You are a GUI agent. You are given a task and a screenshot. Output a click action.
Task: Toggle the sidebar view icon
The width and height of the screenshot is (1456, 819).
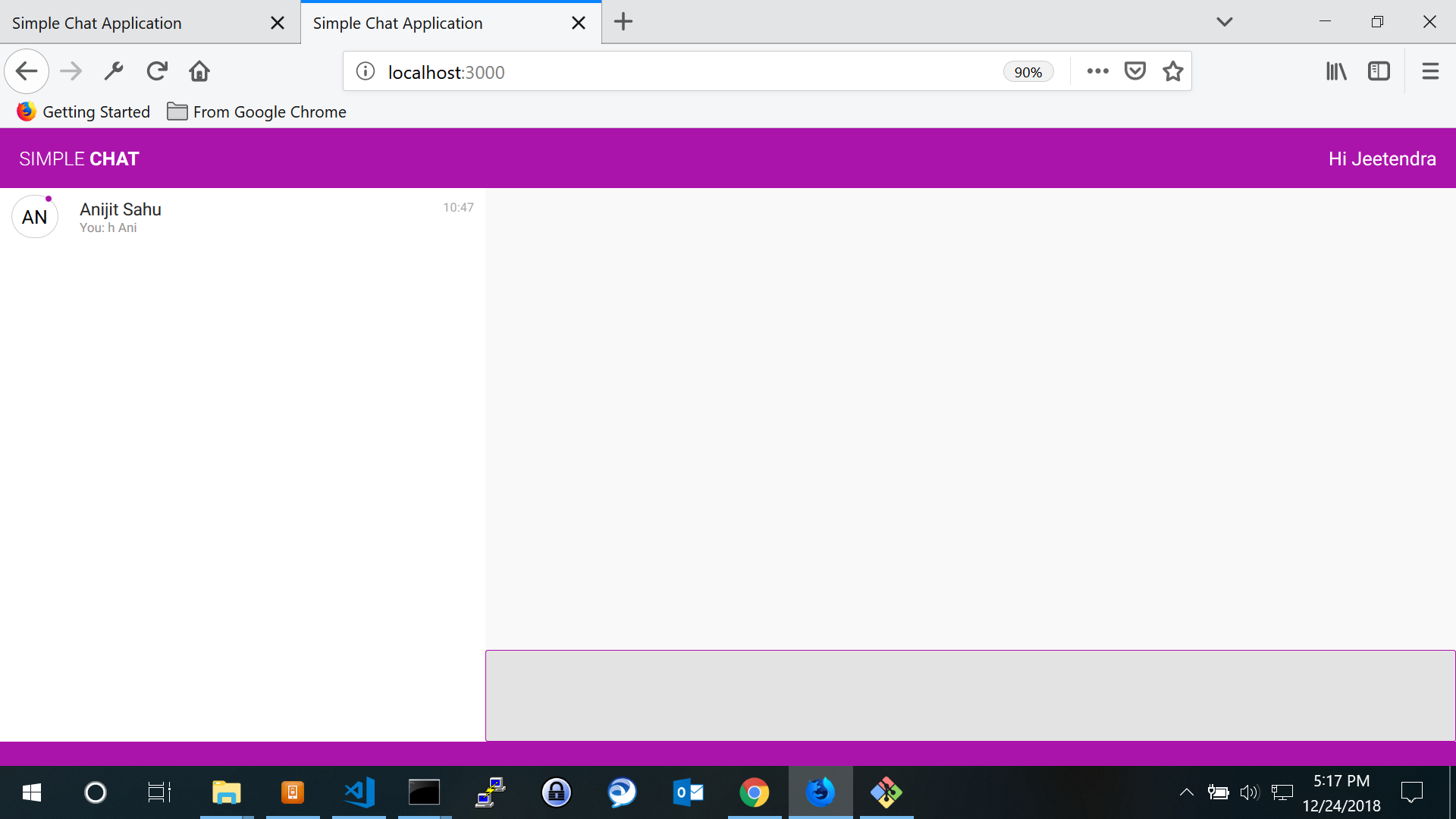click(1379, 71)
